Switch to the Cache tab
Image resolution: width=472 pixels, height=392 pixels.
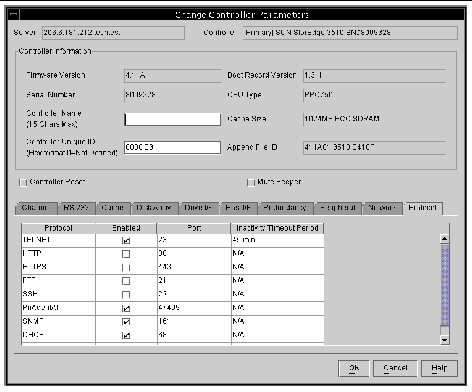click(114, 208)
